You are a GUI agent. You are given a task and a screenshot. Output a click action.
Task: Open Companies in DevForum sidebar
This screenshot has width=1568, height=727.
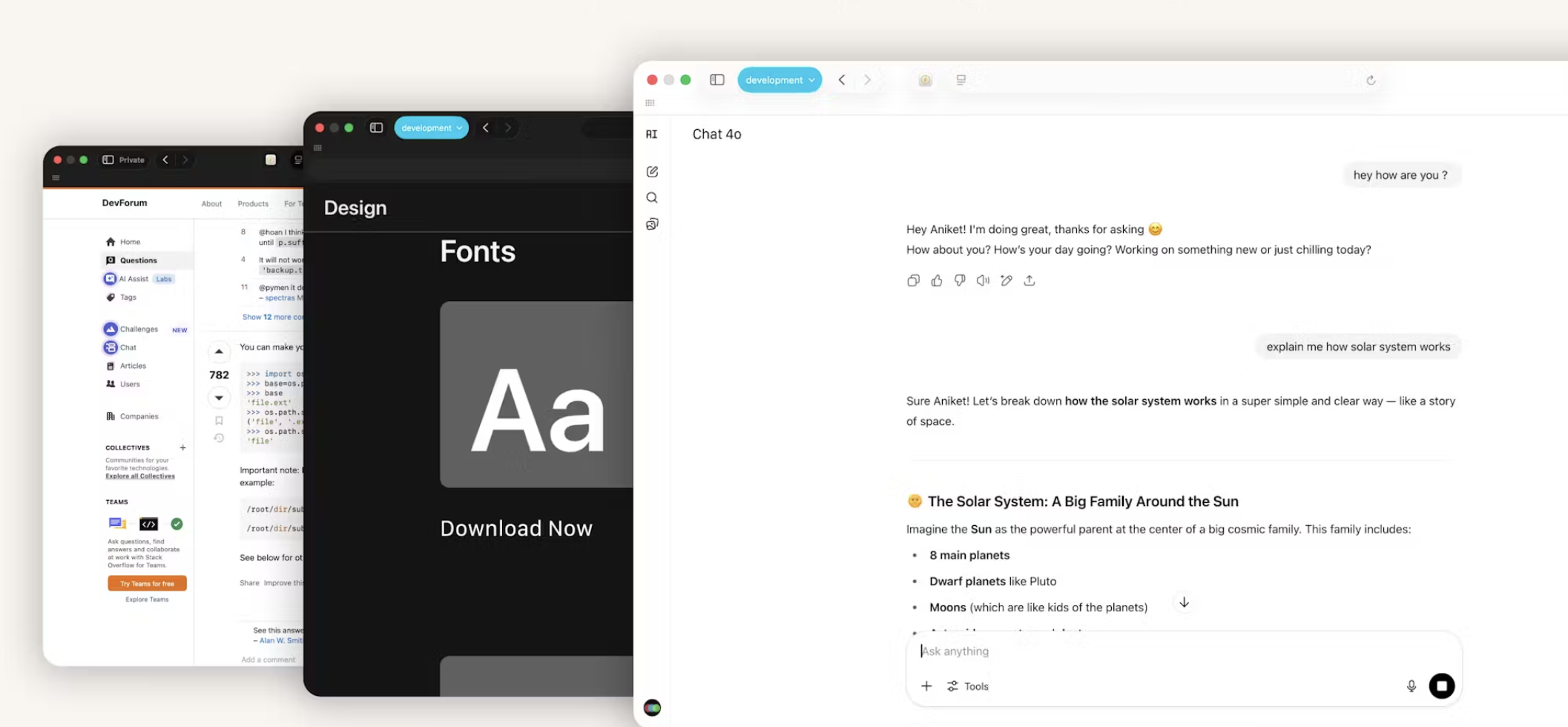point(133,416)
